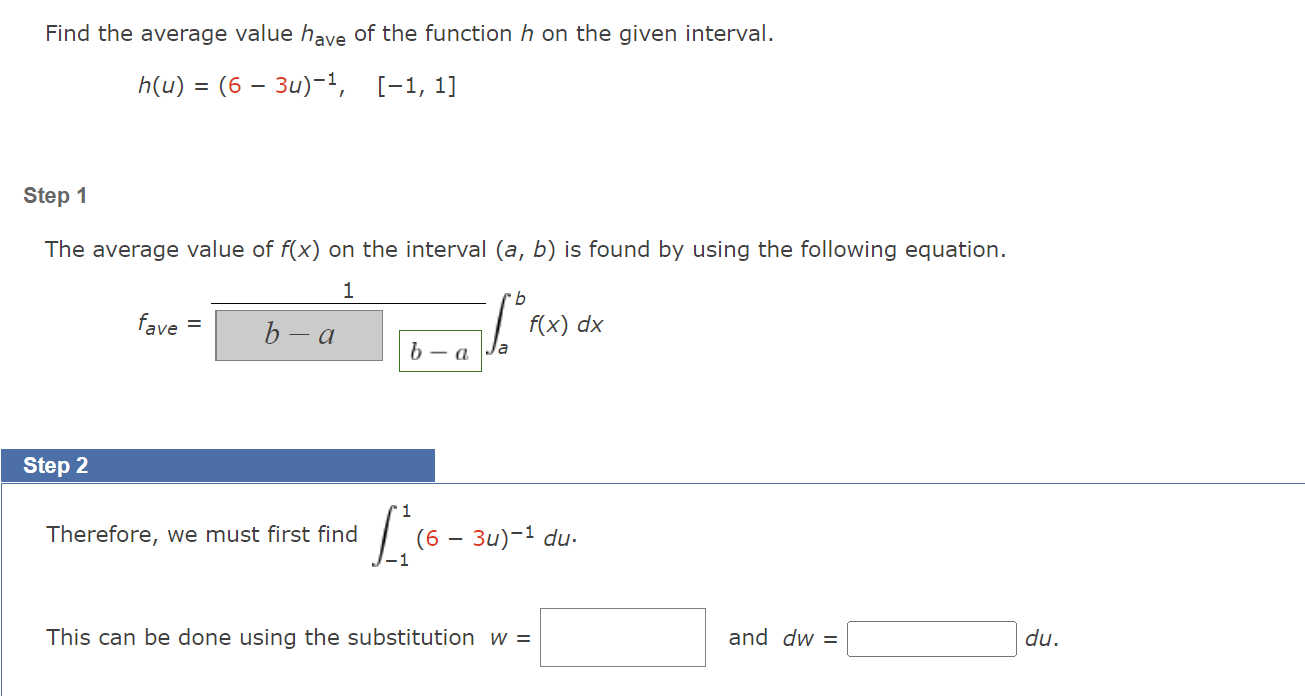Click the Step 1 heading
Screen dimensions: 1305x696
point(55,195)
